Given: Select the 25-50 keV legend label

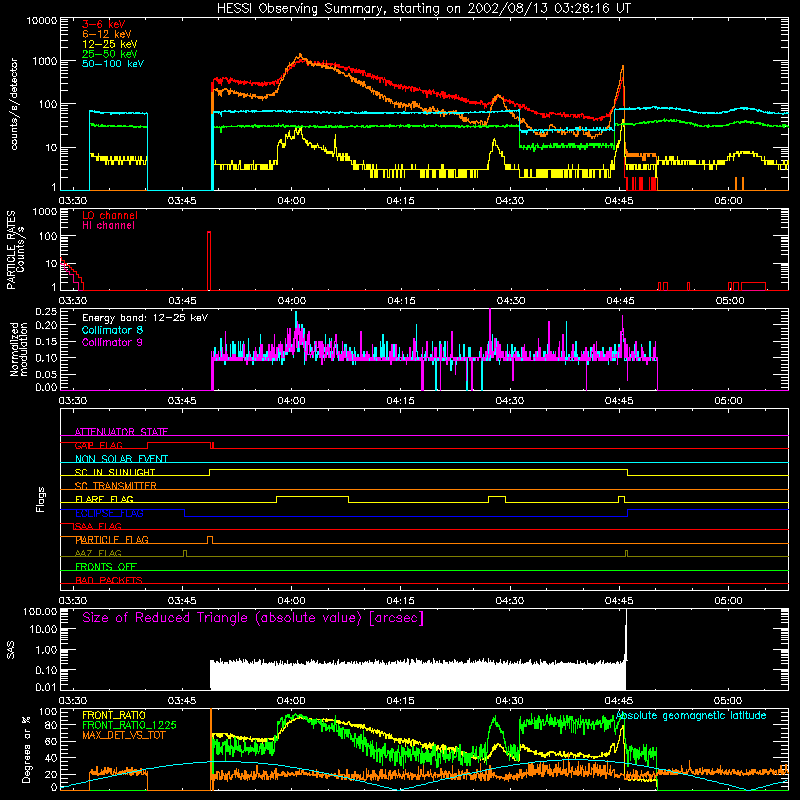Looking at the screenshot, I should point(110,54).
